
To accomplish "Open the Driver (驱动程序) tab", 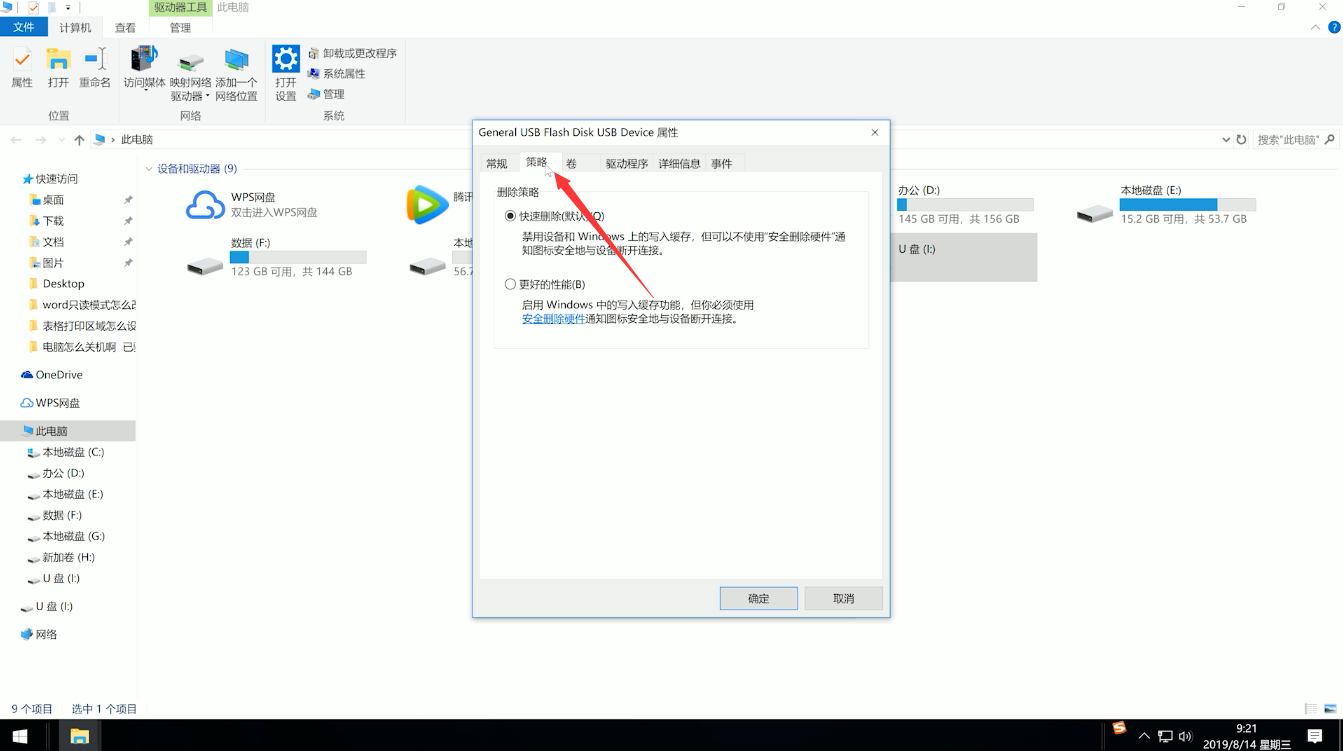I will (x=627, y=164).
